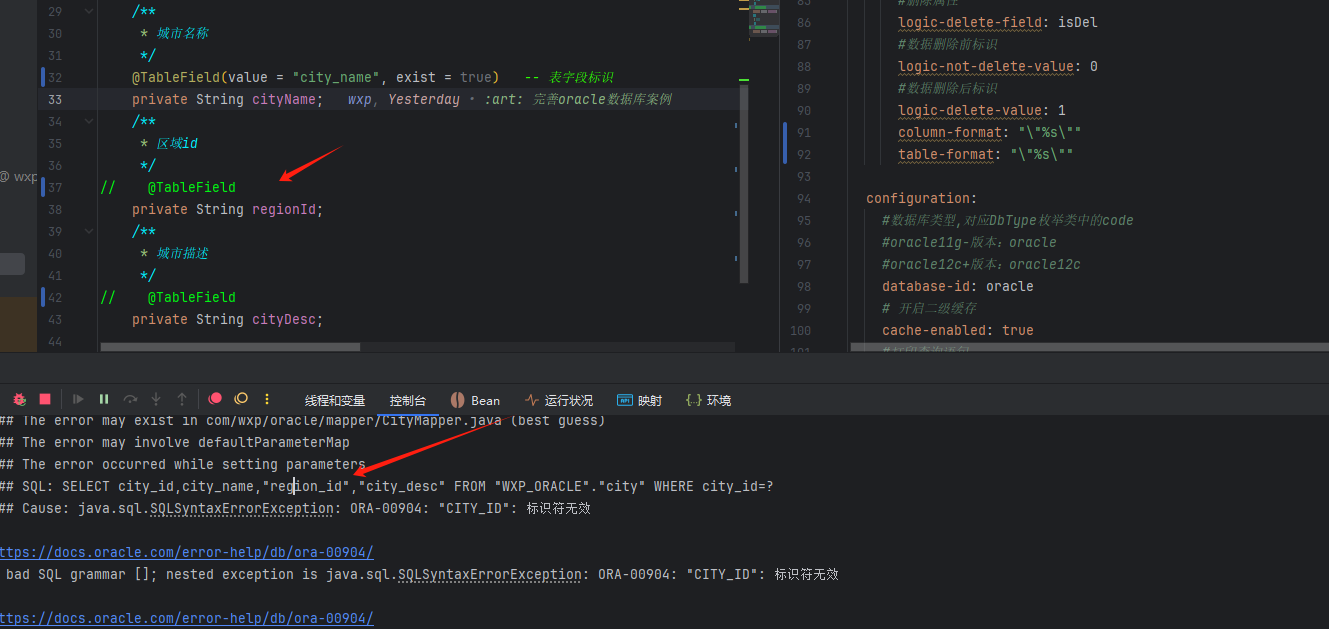Viewport: 1329px width, 629px height.
Task: Click the editor's horizontal scrollbar thumb
Action: pos(230,347)
